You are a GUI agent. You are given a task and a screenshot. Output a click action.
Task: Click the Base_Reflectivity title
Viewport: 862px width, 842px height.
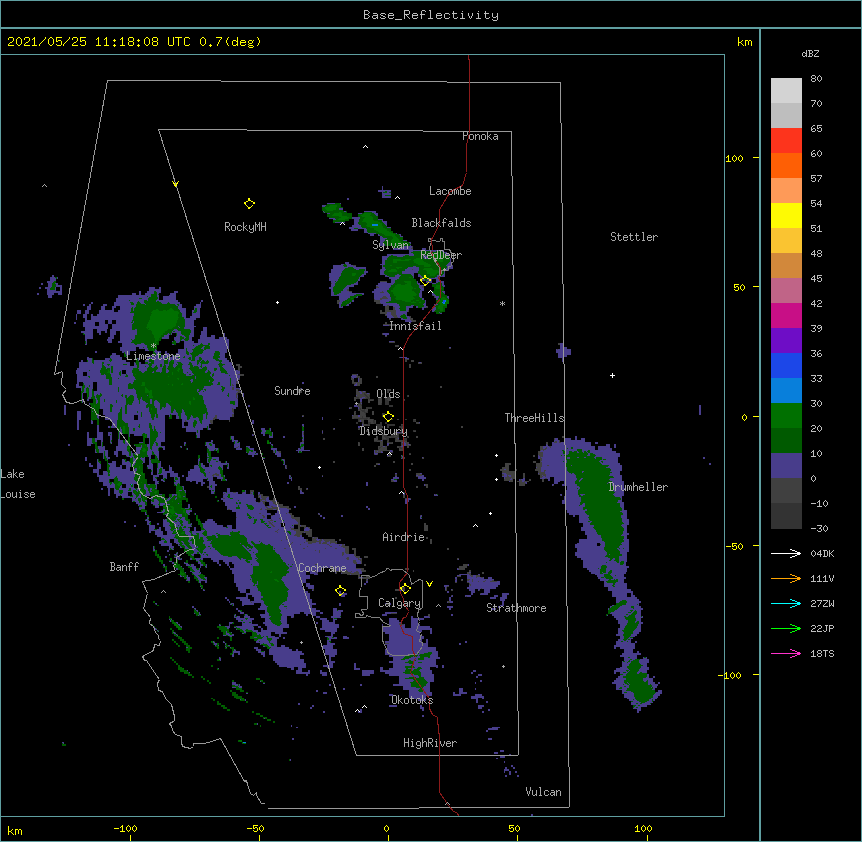click(x=431, y=15)
